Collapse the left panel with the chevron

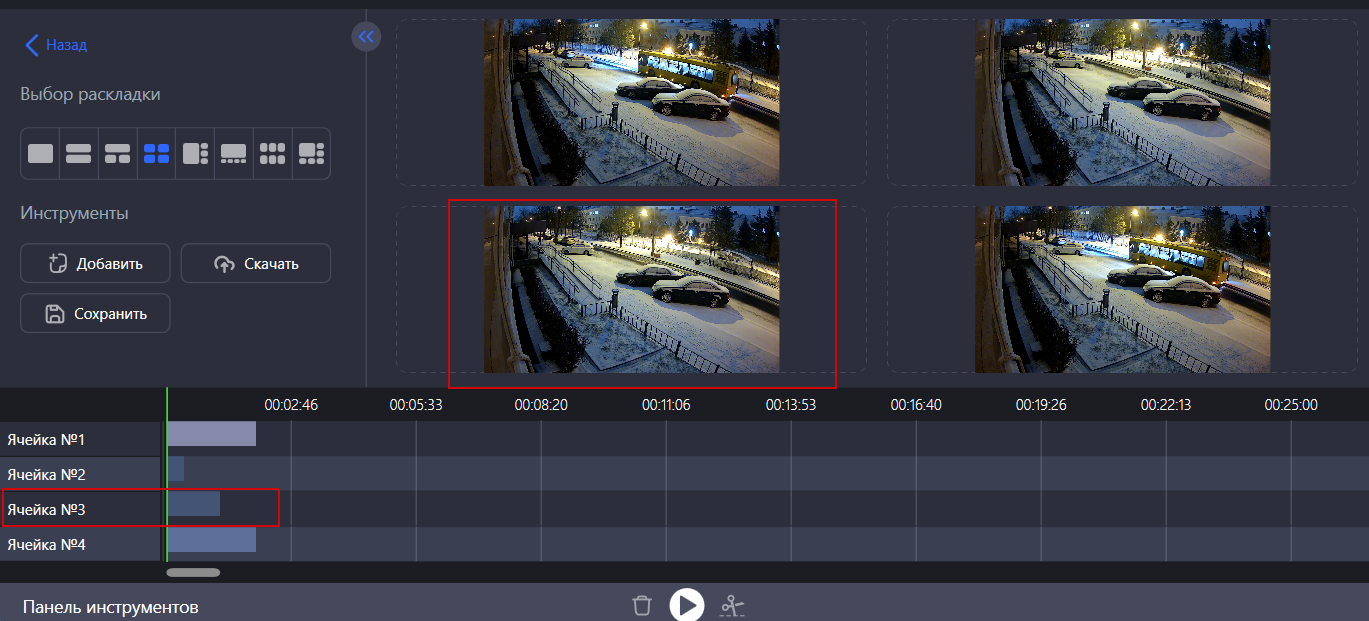coord(366,36)
